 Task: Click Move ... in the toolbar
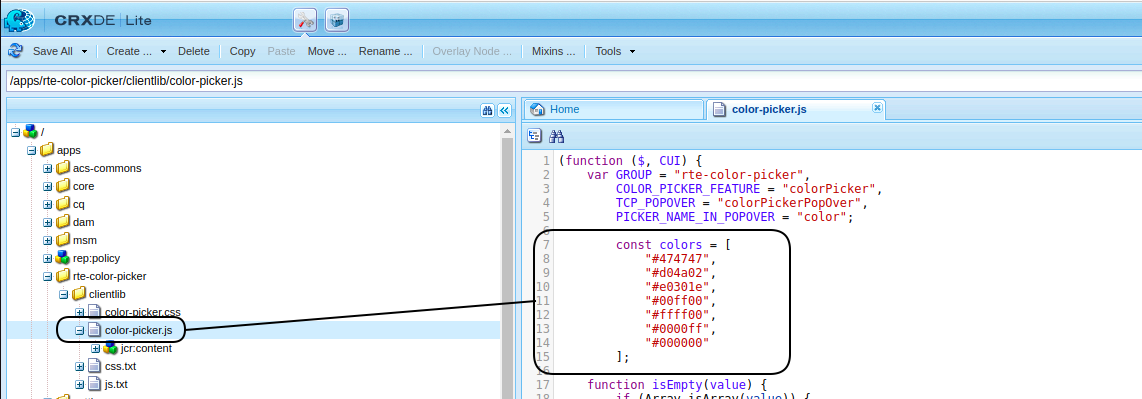point(327,51)
